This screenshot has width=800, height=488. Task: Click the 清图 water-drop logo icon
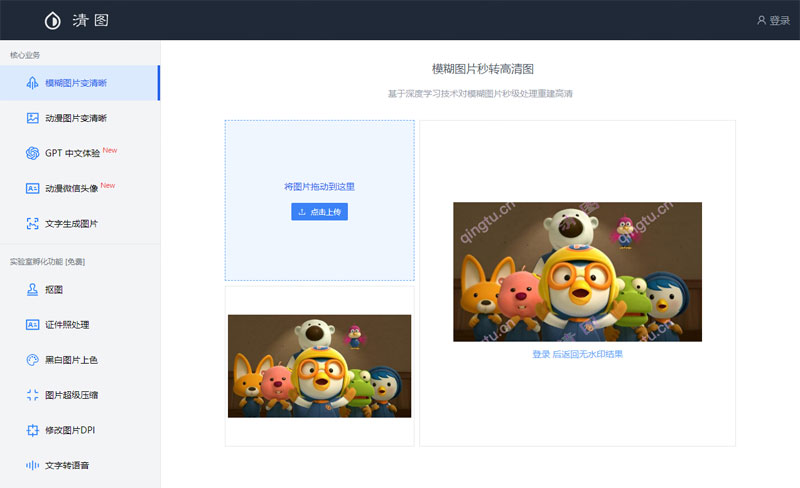(x=52, y=20)
